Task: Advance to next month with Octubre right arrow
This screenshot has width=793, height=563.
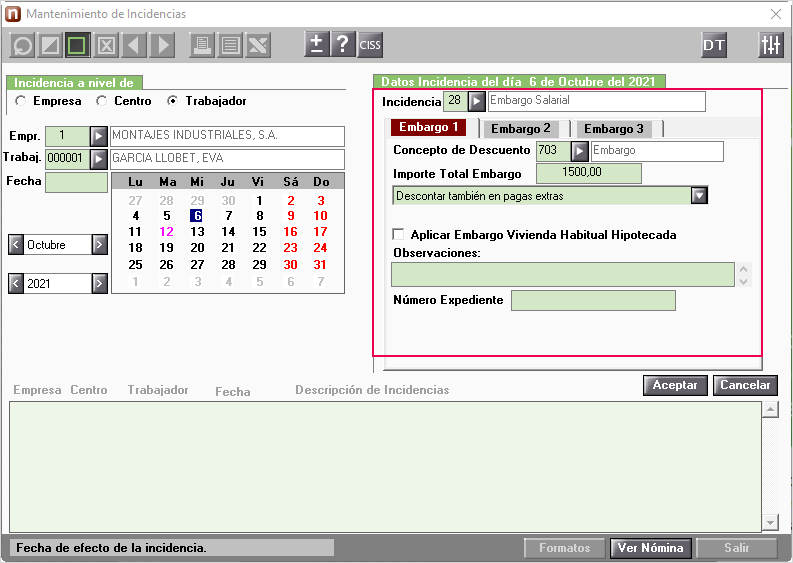Action: click(x=100, y=245)
